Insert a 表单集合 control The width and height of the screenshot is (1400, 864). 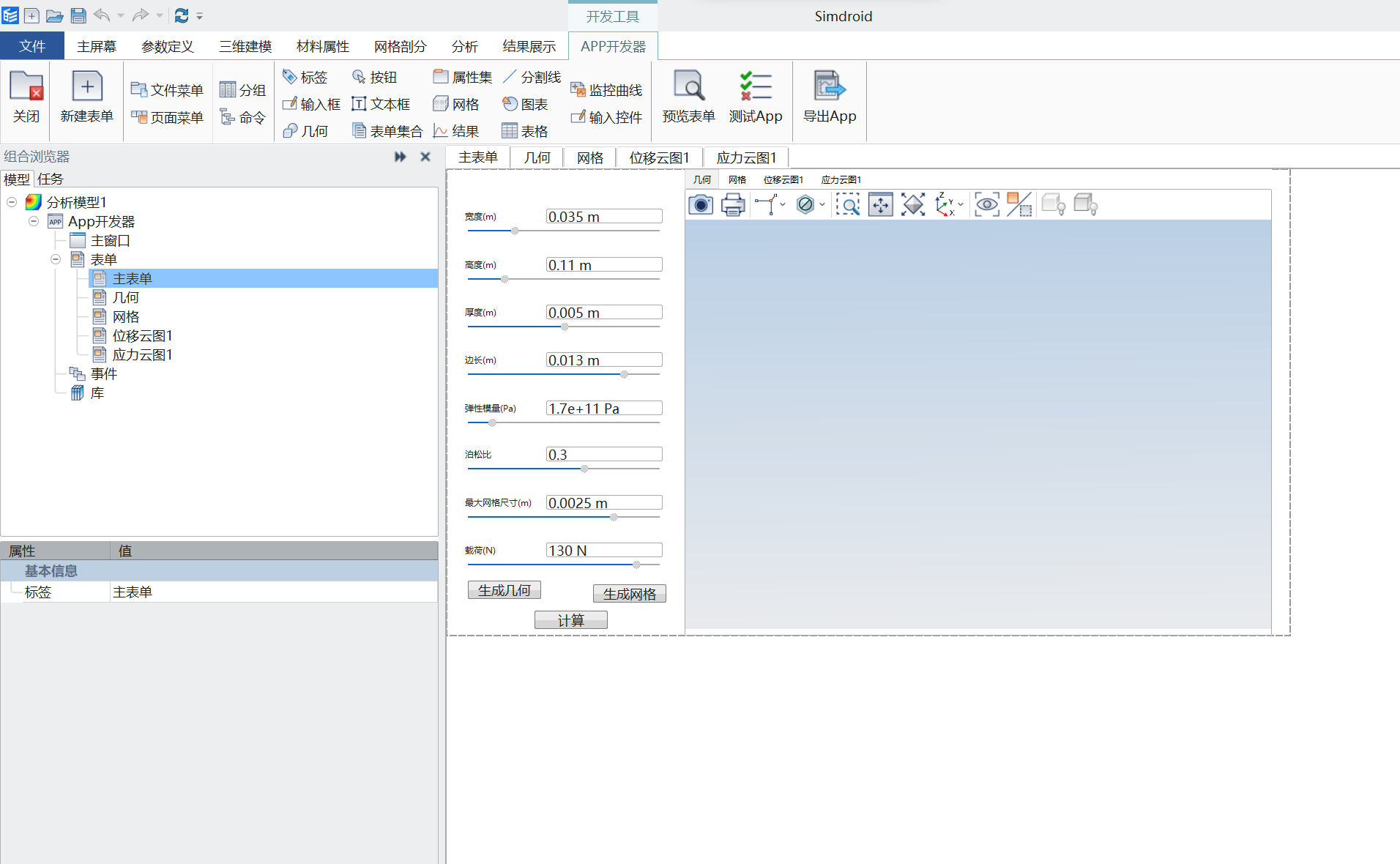pos(387,131)
